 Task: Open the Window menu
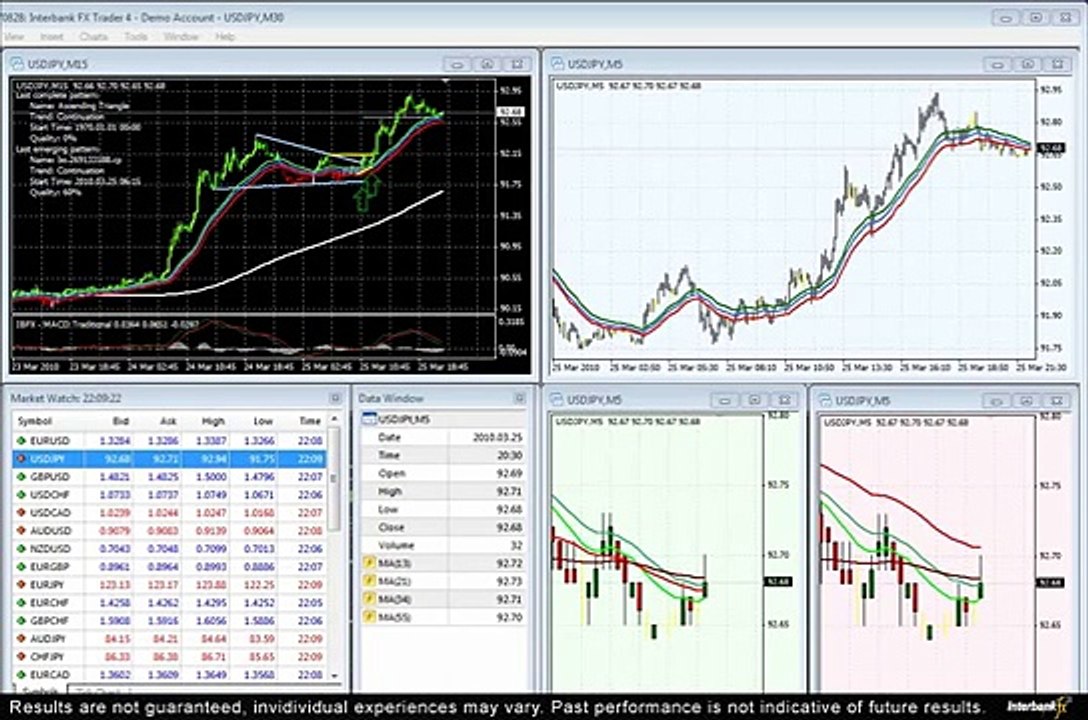pos(181,37)
